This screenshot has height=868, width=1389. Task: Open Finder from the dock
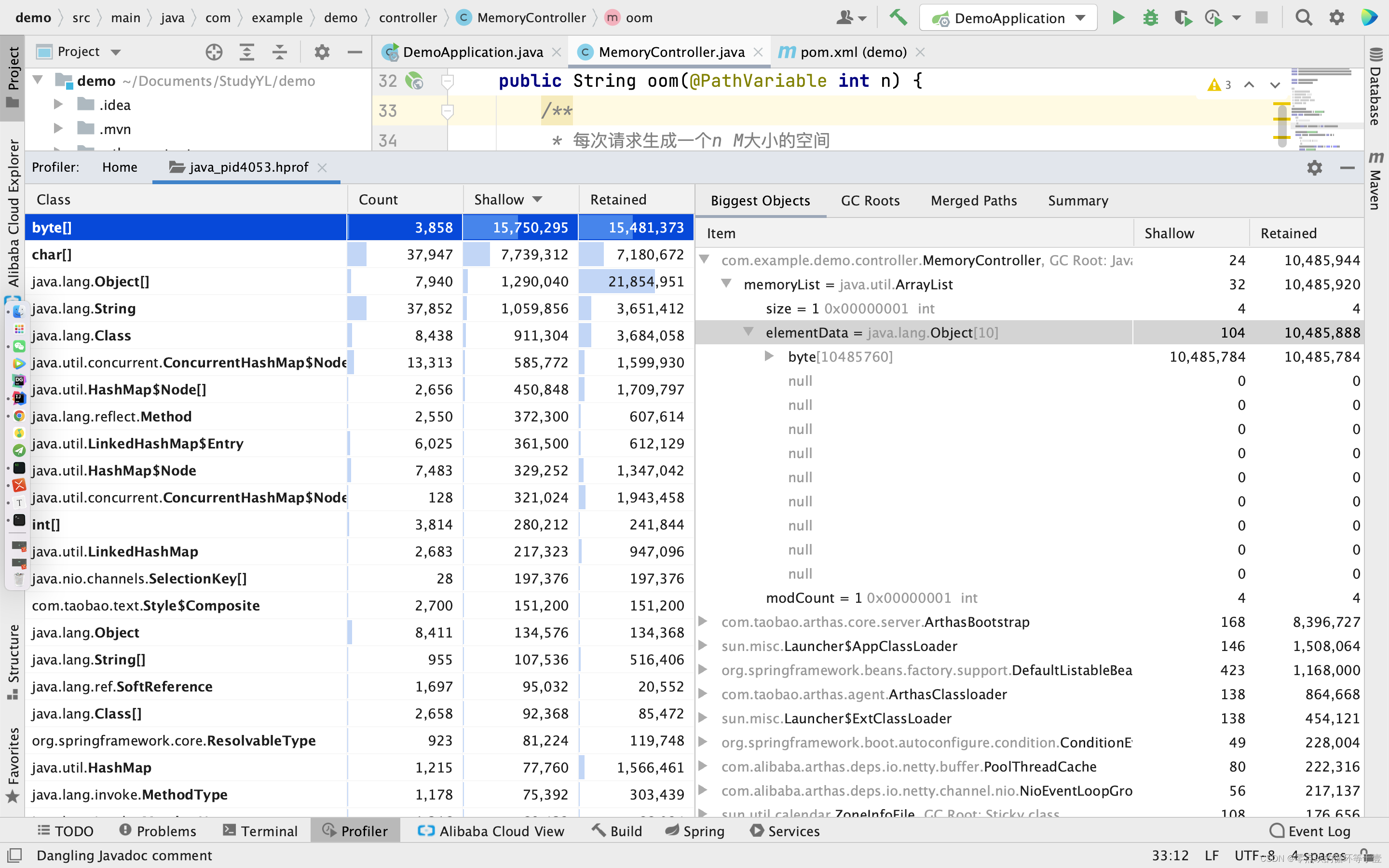point(19,311)
